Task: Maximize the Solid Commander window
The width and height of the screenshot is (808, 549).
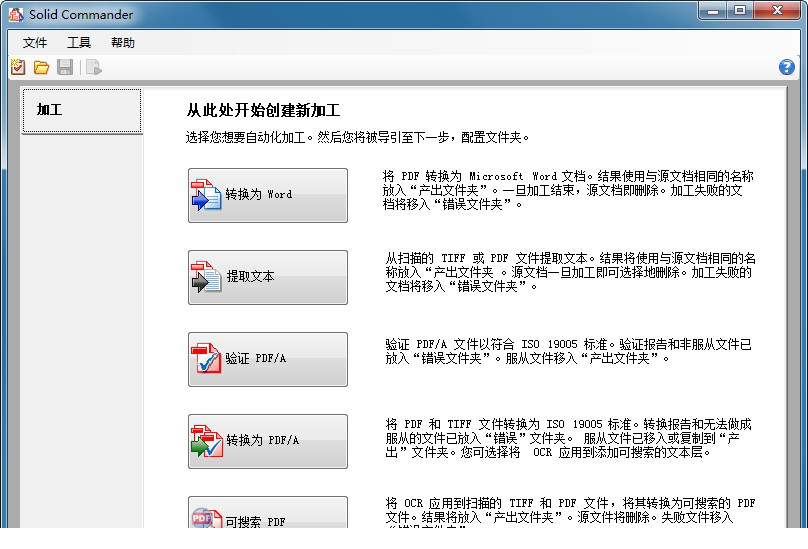Action: tap(740, 11)
